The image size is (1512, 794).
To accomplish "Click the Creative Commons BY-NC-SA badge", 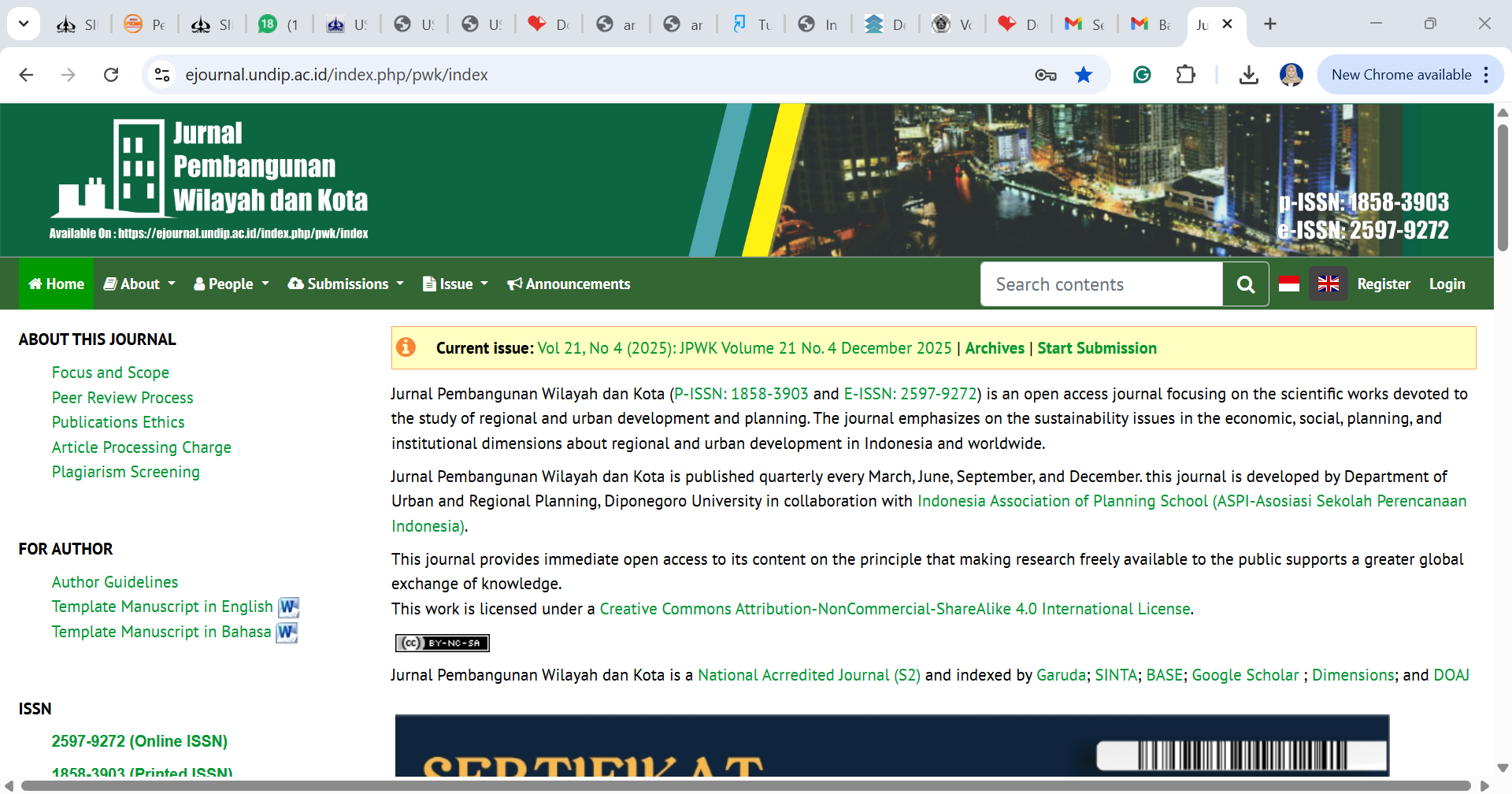I will (x=442, y=643).
